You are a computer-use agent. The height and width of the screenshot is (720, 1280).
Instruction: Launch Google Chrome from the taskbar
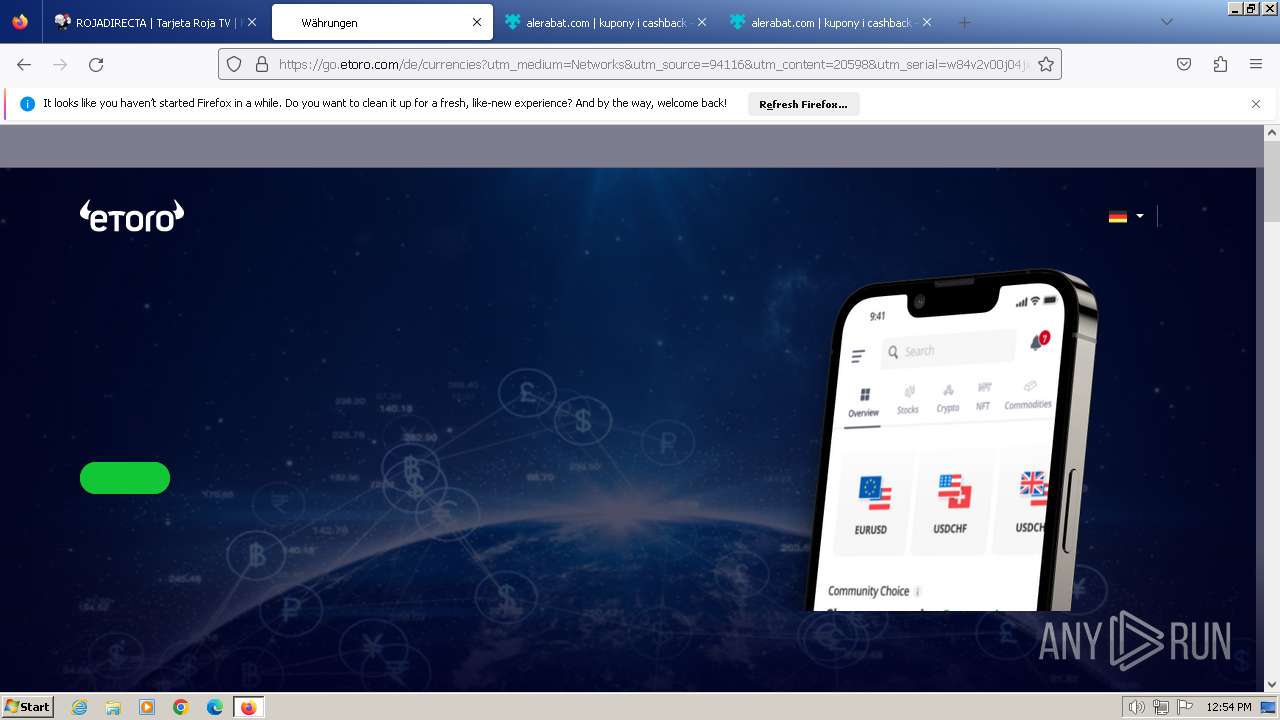[x=181, y=707]
